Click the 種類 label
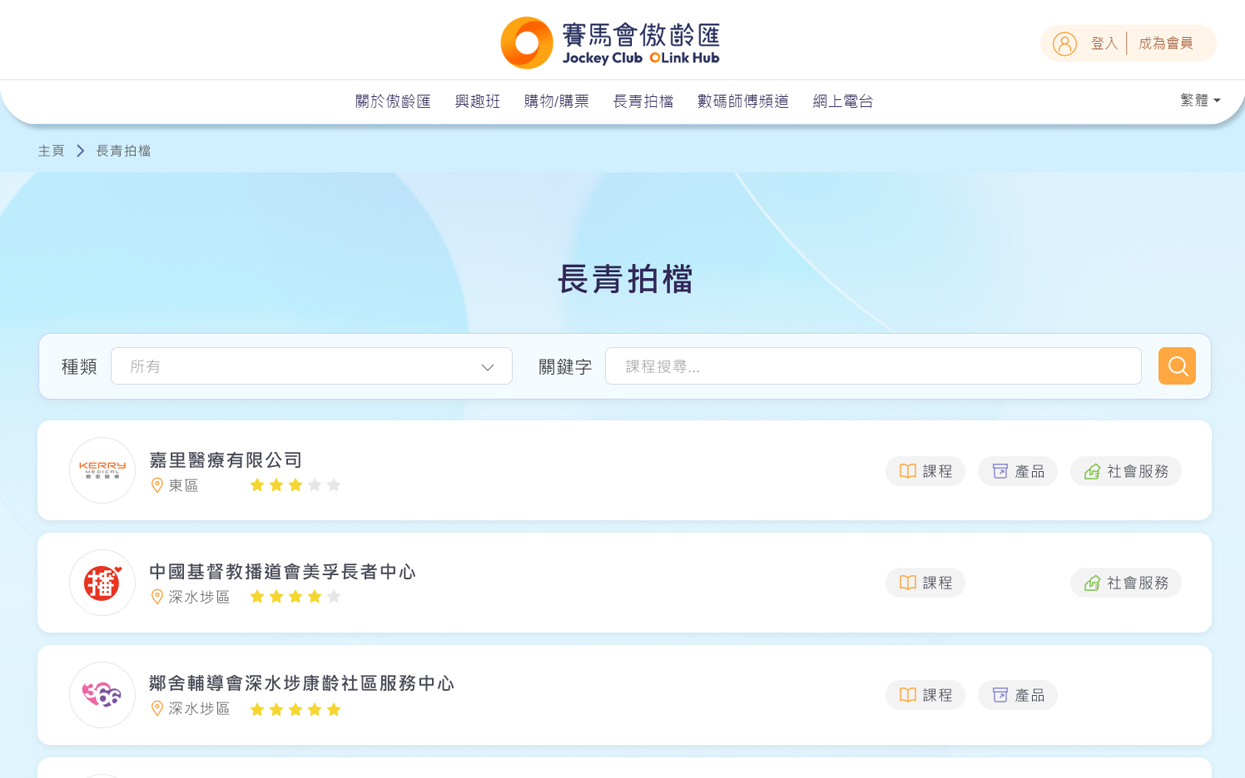Image resolution: width=1245 pixels, height=778 pixels. (79, 367)
